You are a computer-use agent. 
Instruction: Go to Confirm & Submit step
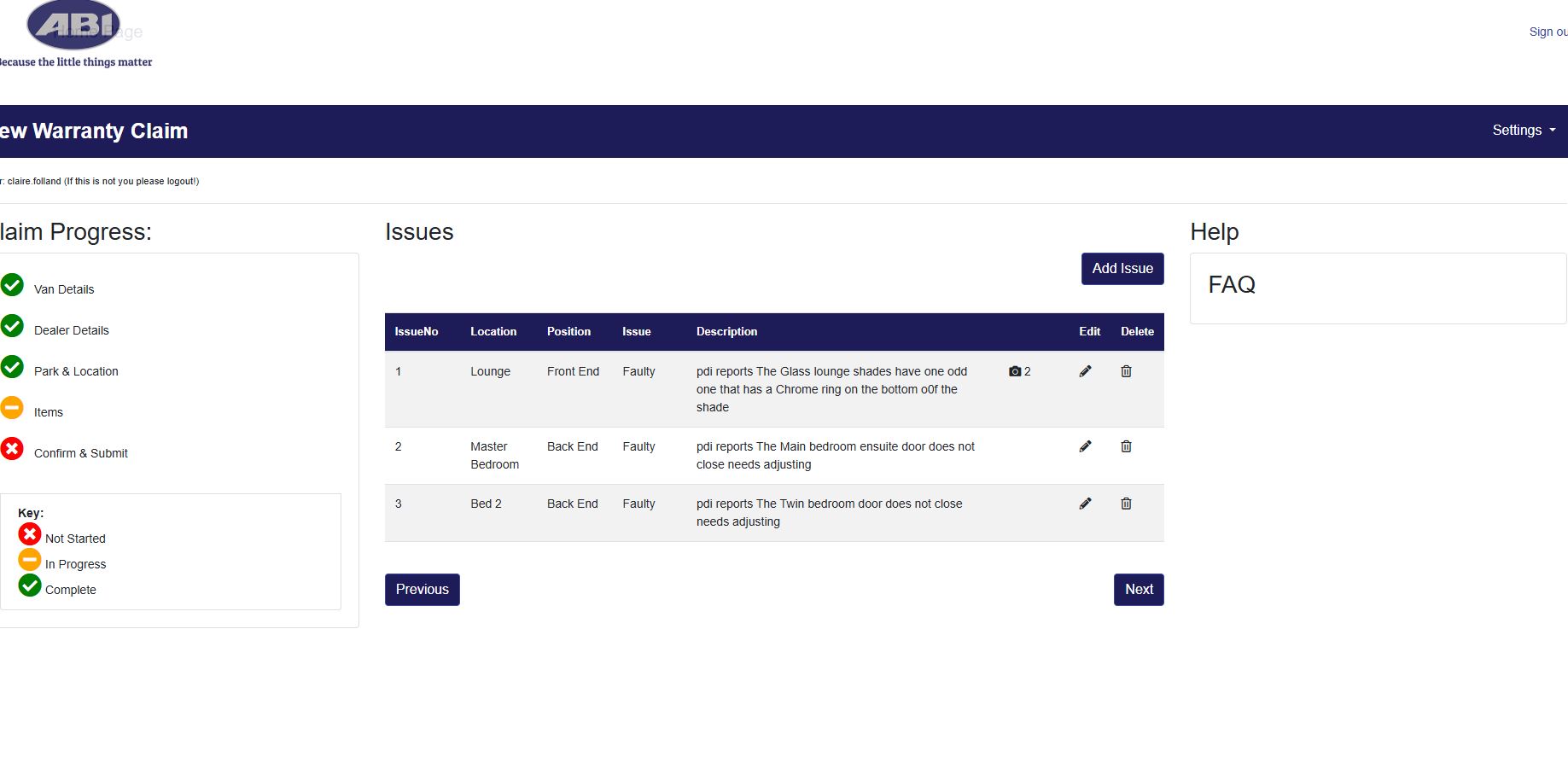(x=81, y=453)
